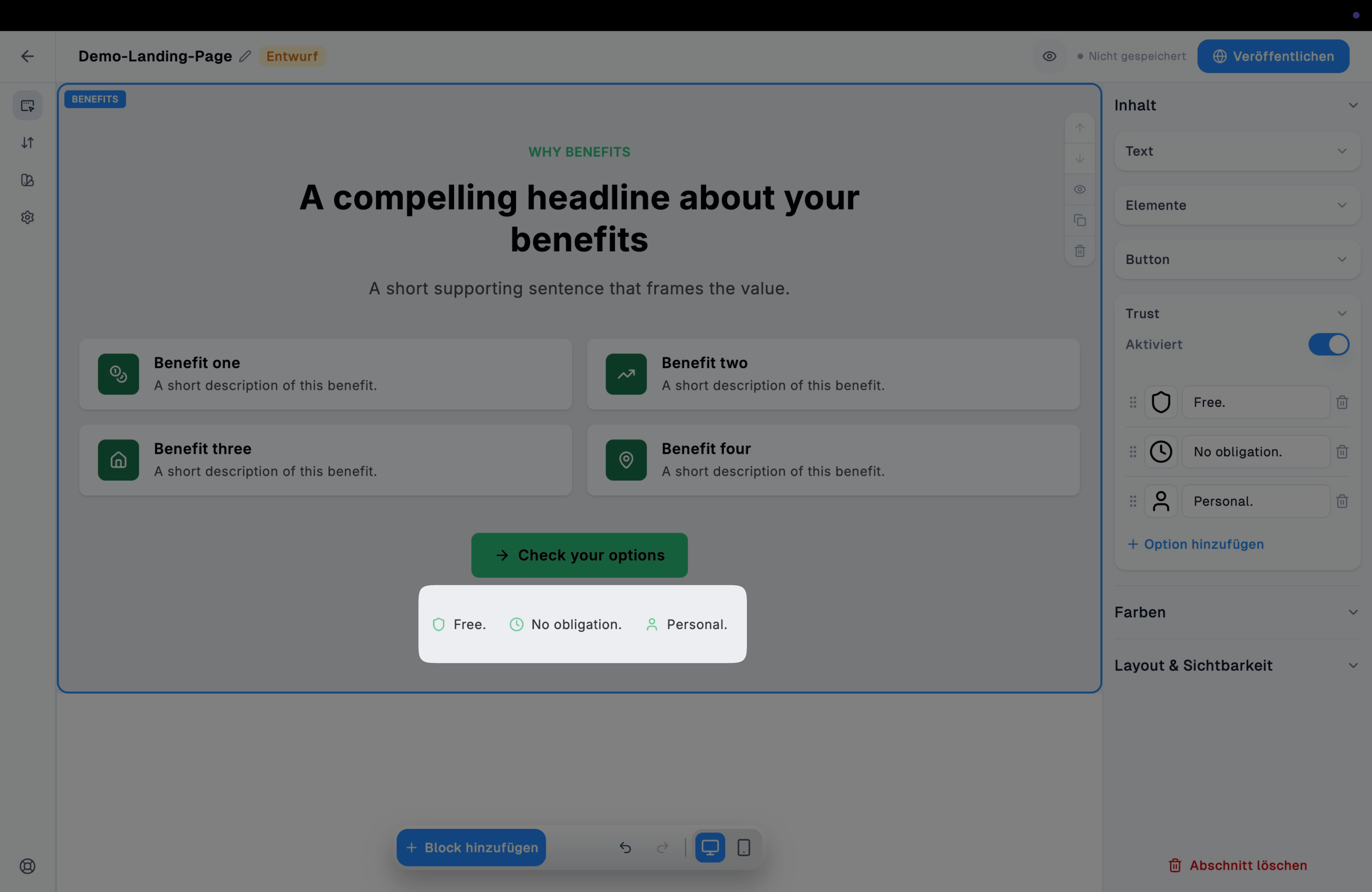Delete the Free. trust option

coord(1342,403)
